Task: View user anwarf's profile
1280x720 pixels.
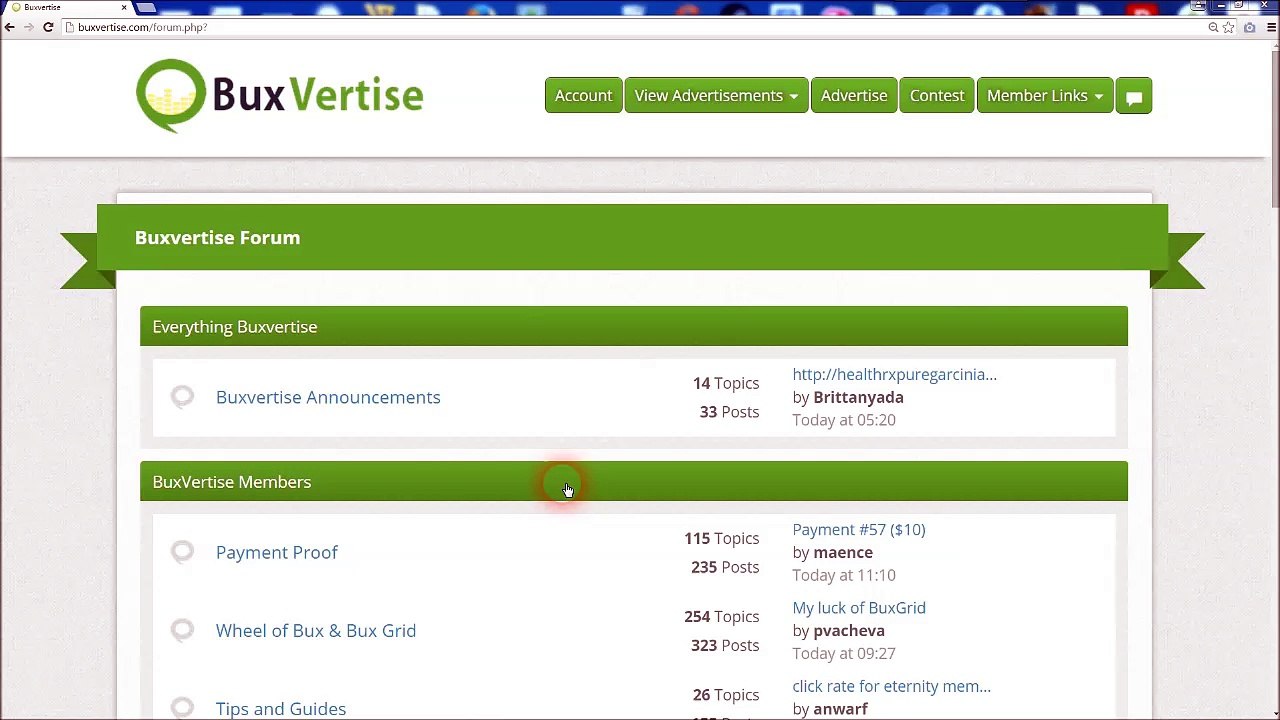Action: (x=840, y=709)
